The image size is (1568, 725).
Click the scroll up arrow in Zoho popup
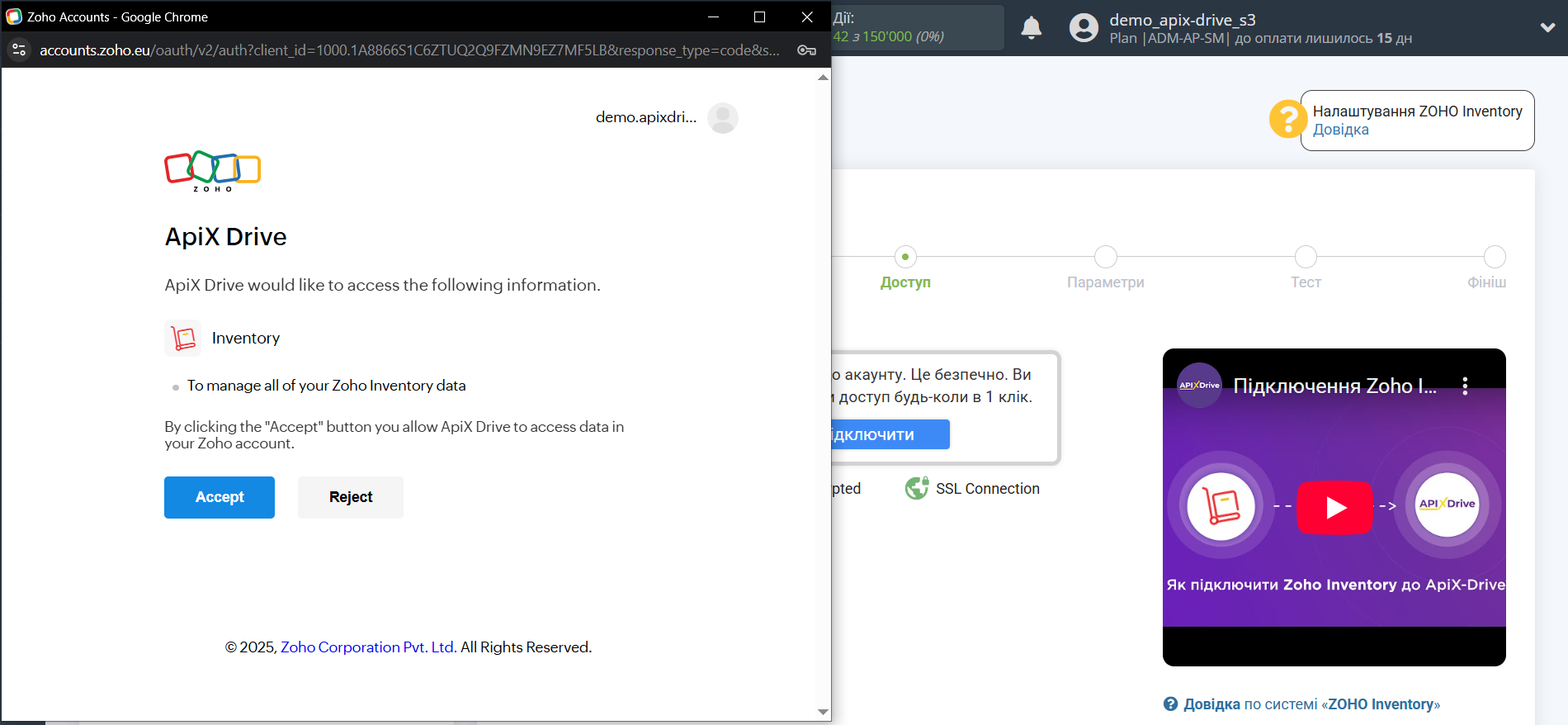tap(823, 78)
